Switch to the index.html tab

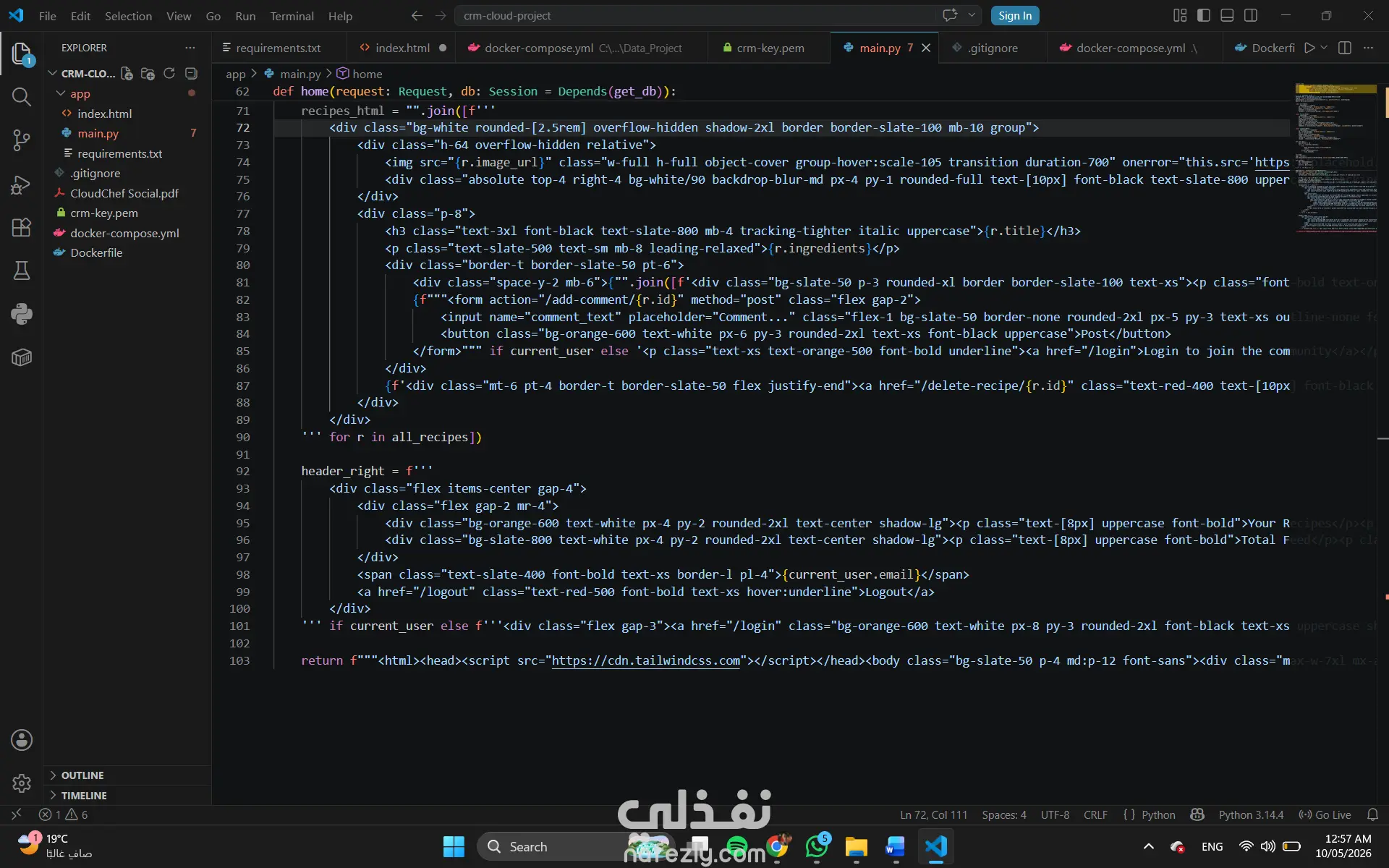403,48
